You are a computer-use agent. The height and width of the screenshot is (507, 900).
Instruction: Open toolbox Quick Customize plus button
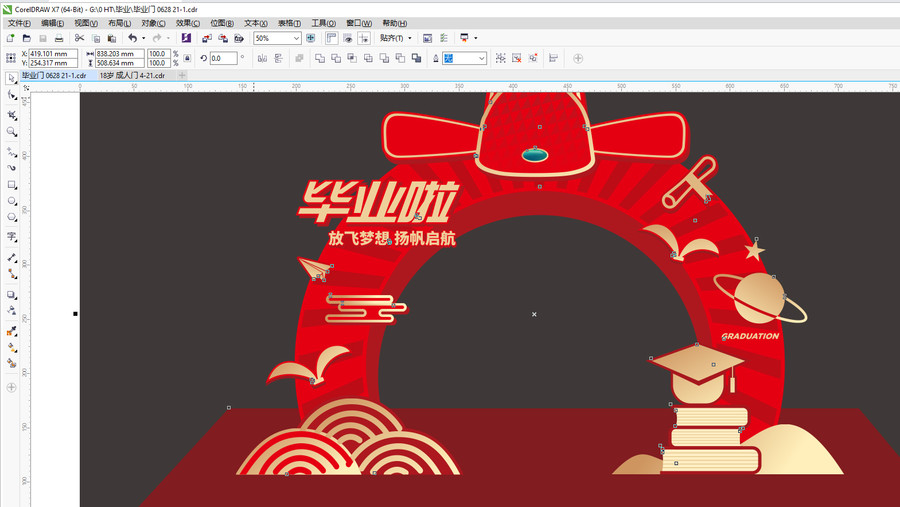coord(11,388)
